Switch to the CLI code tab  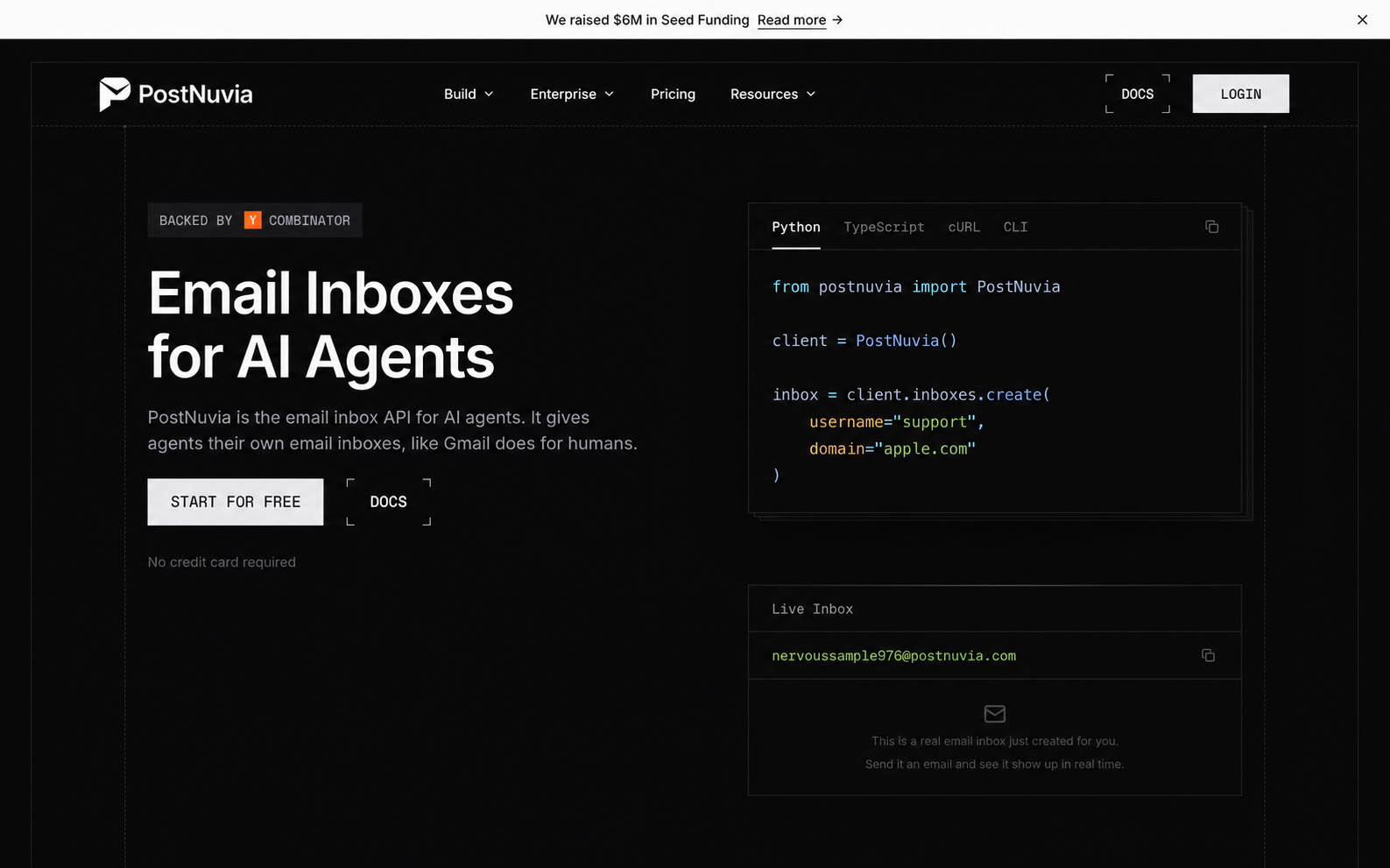point(1015,227)
